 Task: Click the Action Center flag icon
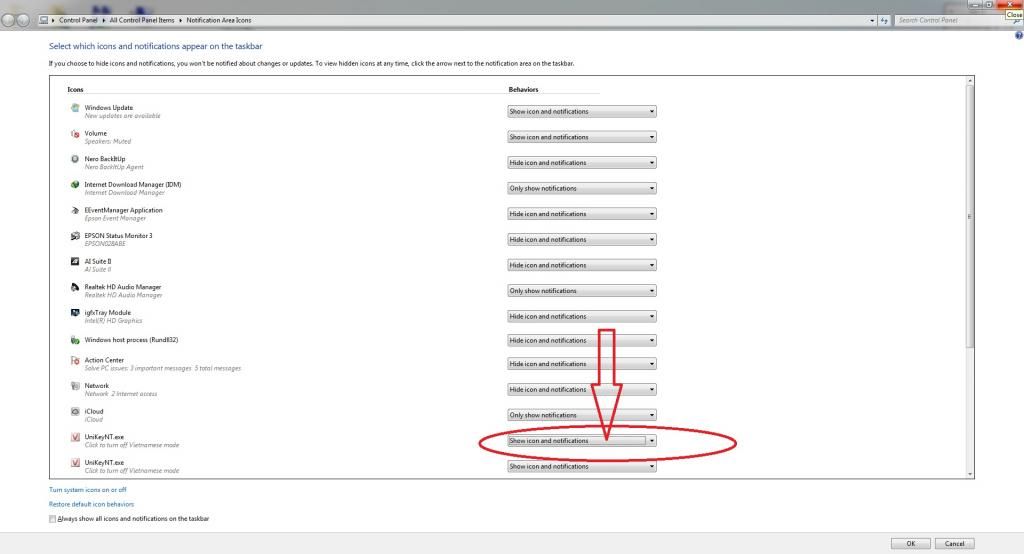(x=75, y=361)
